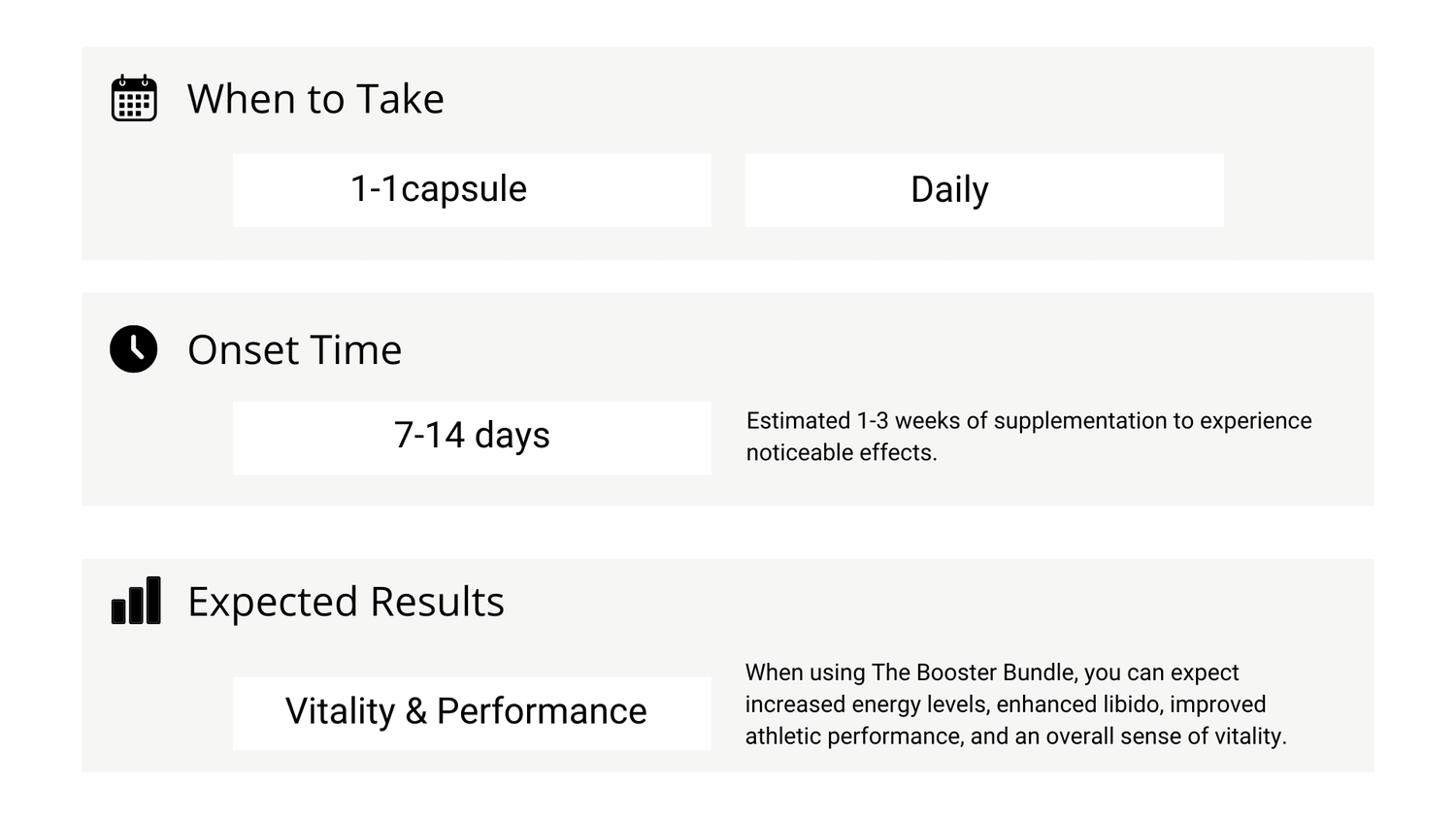Select the Onset Time heading
Viewport: 1456px width, 819px height.
(294, 350)
